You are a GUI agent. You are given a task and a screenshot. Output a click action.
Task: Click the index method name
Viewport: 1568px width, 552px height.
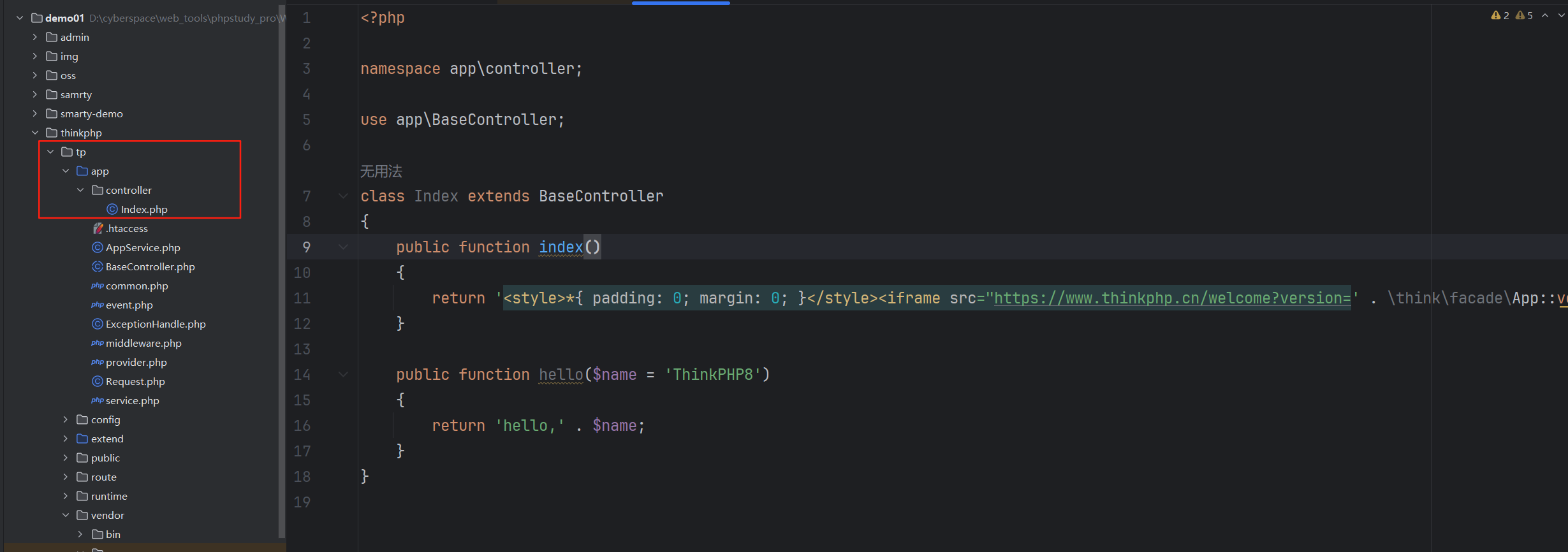click(x=561, y=247)
